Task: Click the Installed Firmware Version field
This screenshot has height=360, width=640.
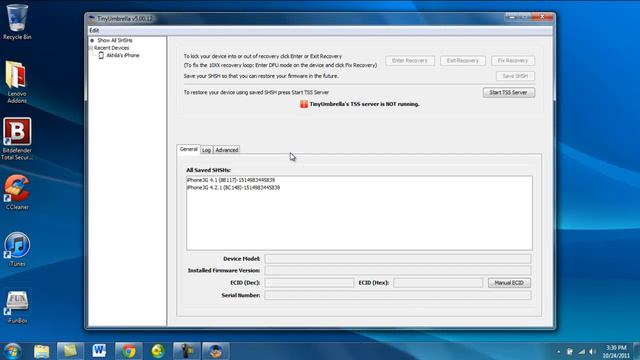Action: [398, 270]
